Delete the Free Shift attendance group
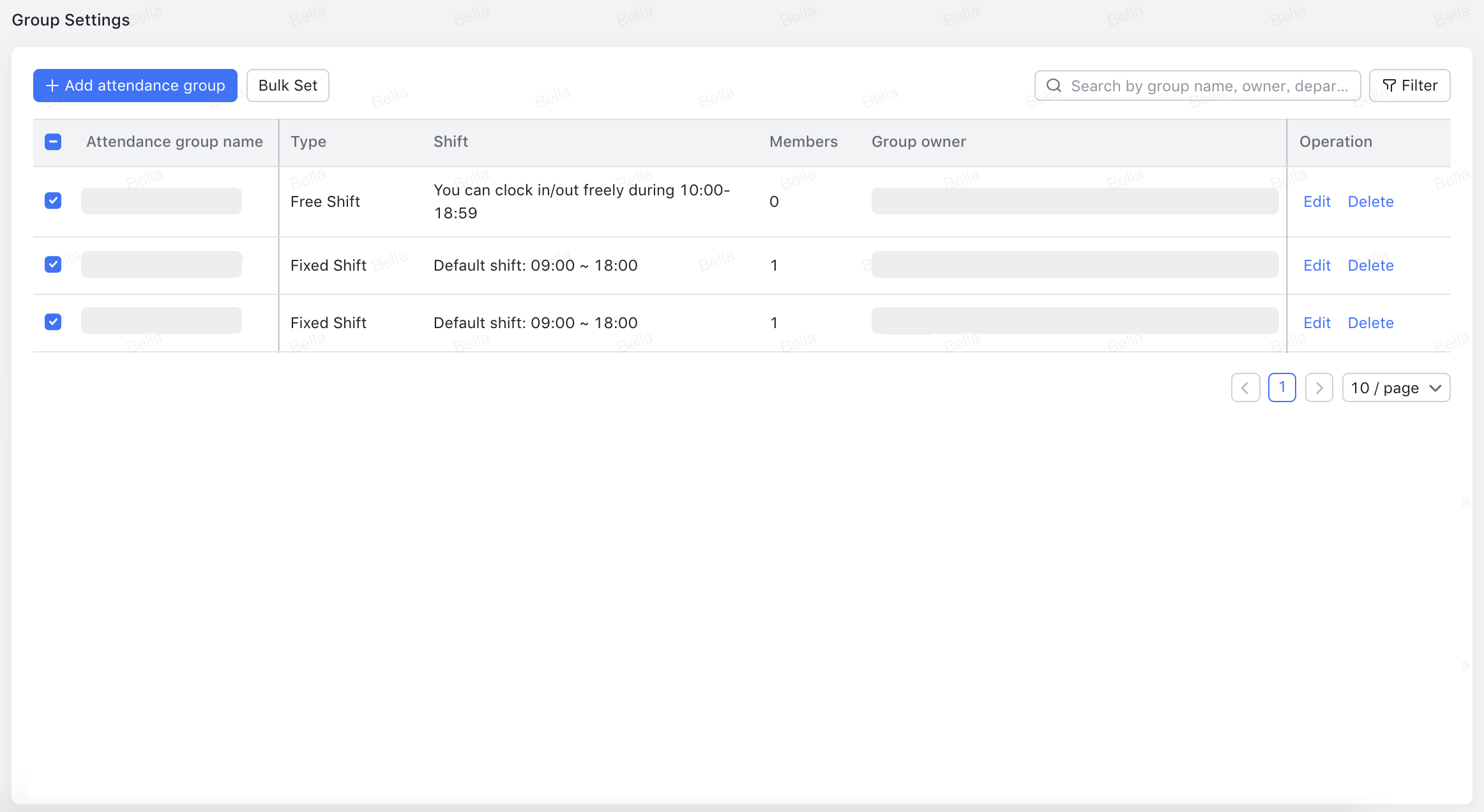This screenshot has height=812, width=1484. [x=1370, y=201]
